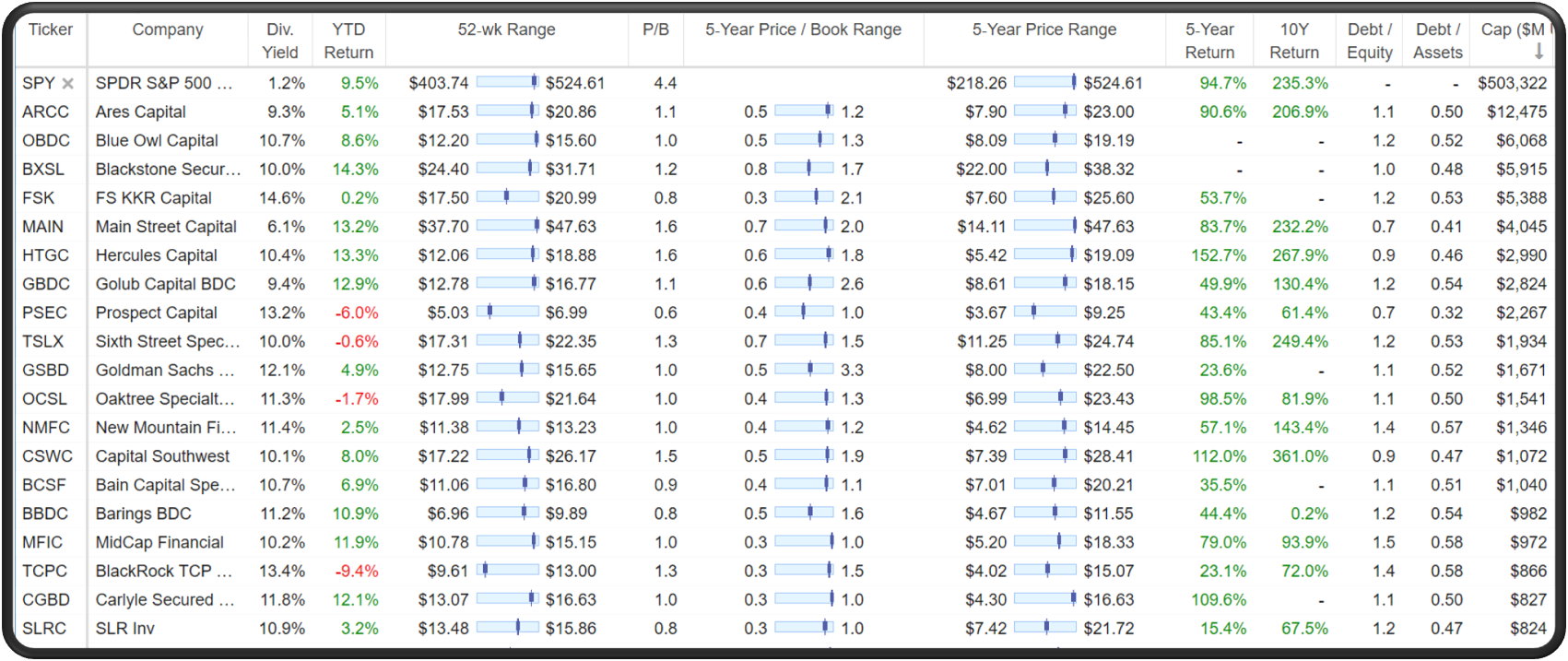Select the Ares Capital company name

click(x=141, y=112)
